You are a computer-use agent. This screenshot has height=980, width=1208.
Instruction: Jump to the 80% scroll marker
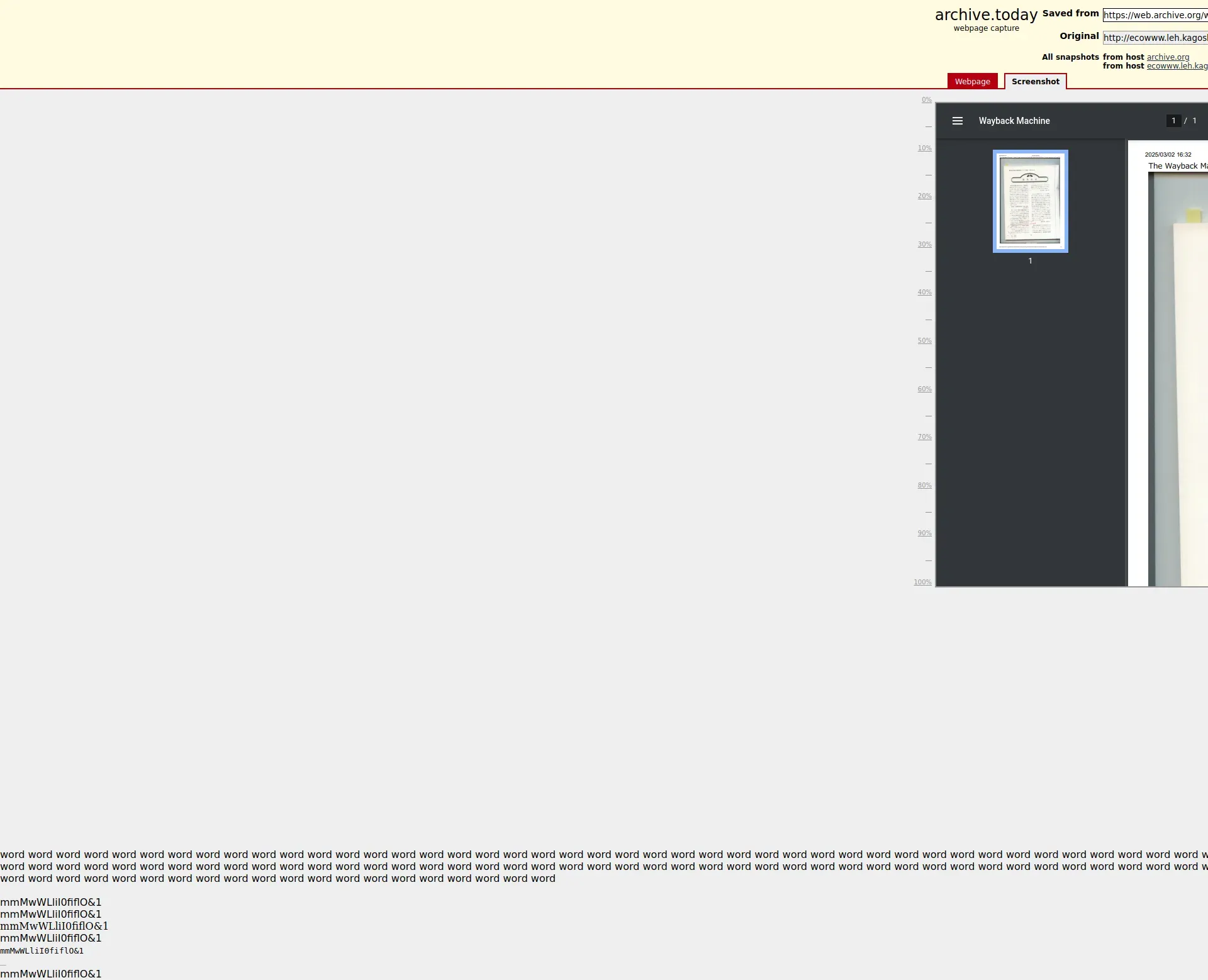click(924, 486)
